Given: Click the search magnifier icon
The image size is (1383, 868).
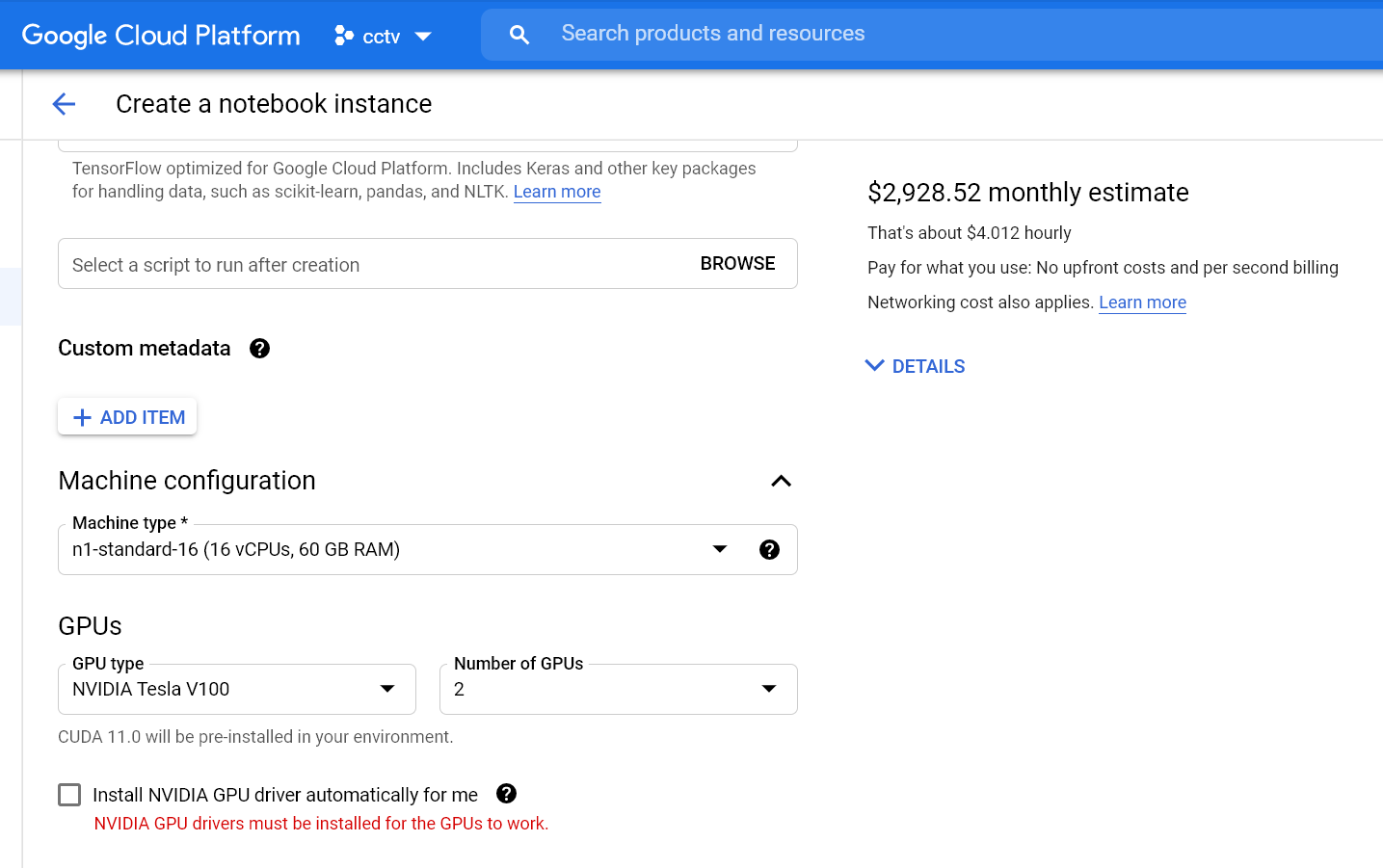Looking at the screenshot, I should coord(519,35).
